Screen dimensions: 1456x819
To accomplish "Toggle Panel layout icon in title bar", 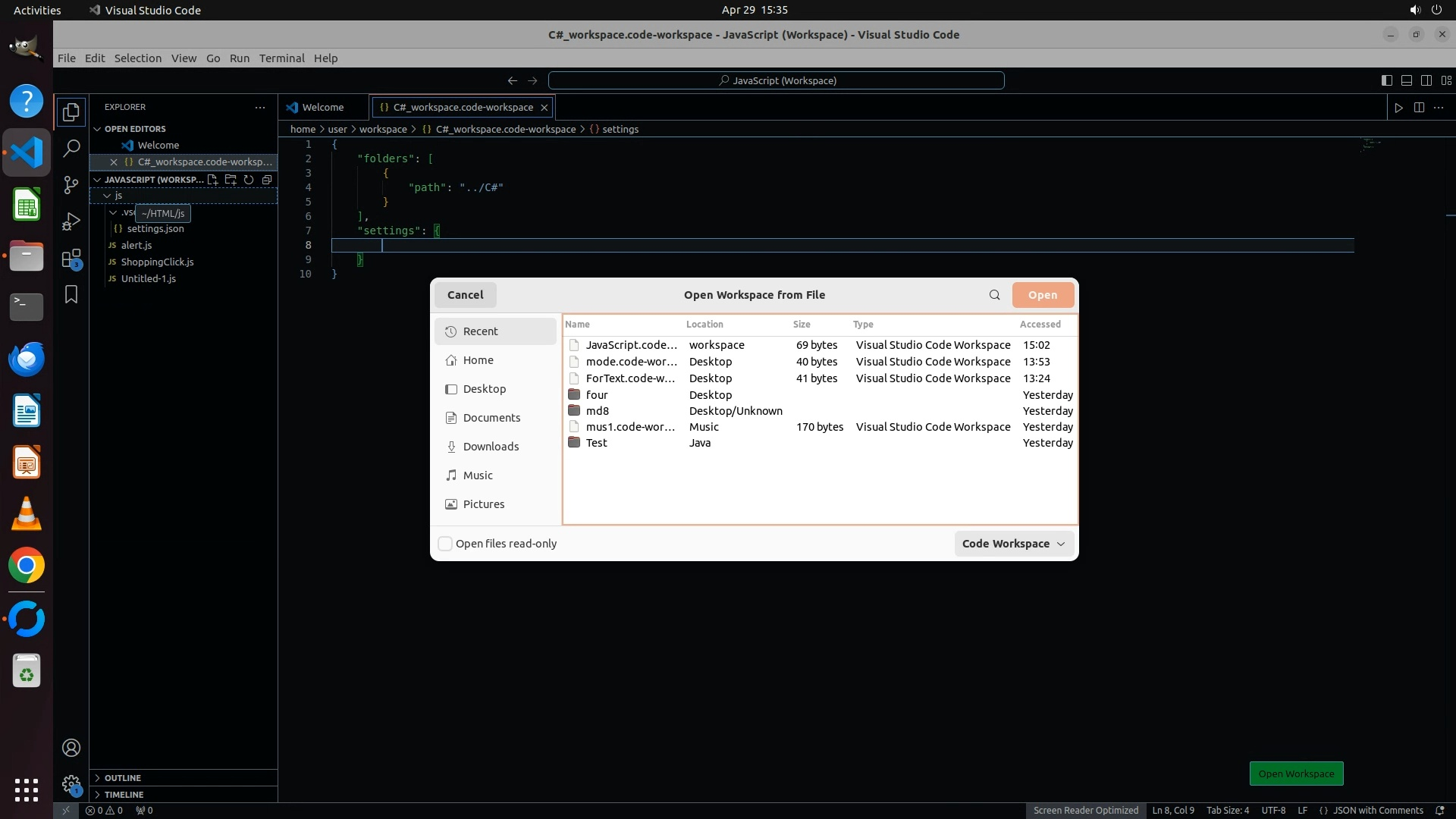I will (1406, 80).
